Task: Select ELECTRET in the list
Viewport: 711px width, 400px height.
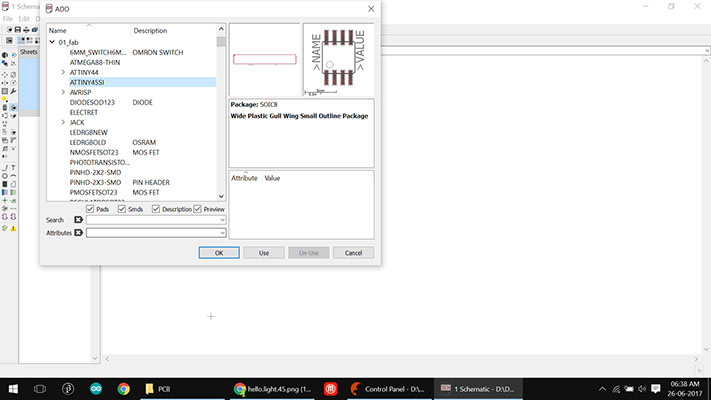Action: [x=84, y=112]
